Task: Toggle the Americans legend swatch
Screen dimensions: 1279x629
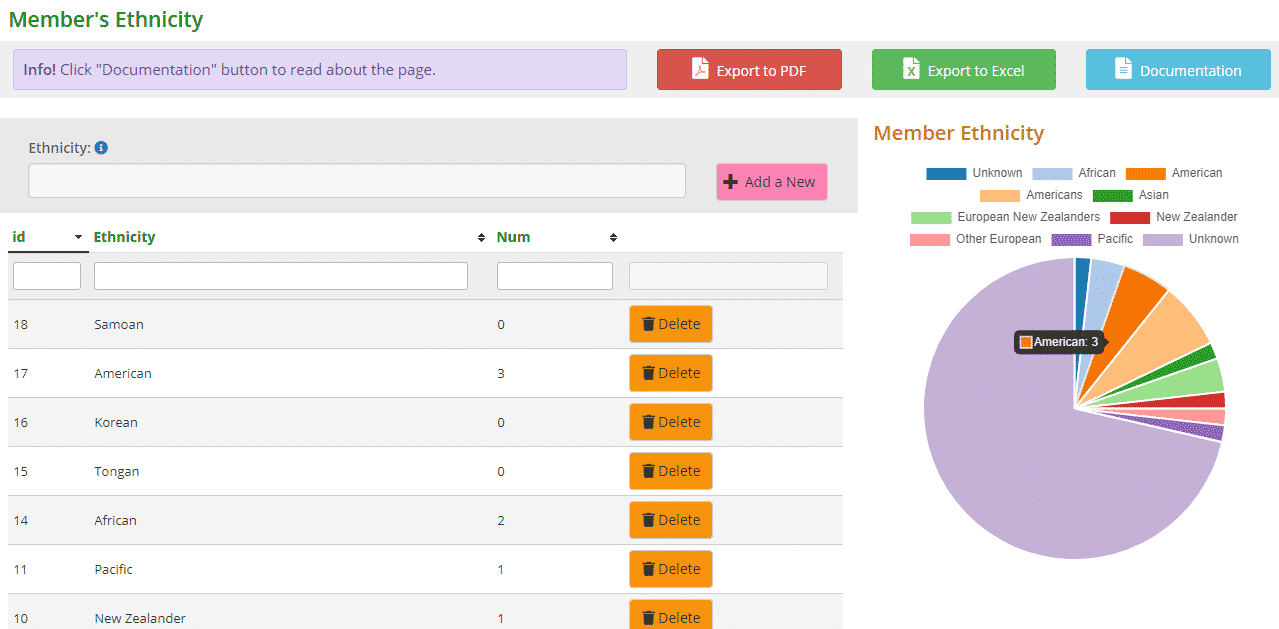Action: pos(1000,195)
